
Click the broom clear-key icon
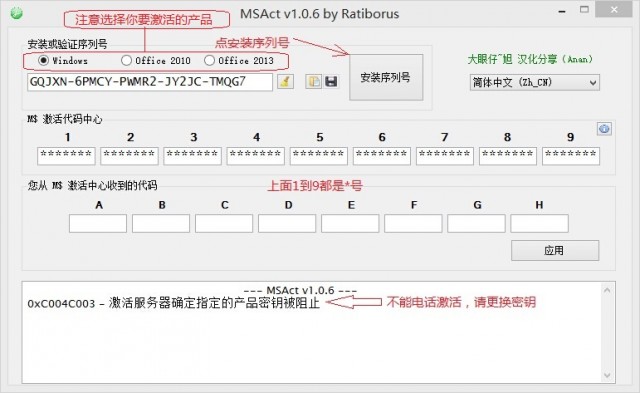[x=285, y=82]
